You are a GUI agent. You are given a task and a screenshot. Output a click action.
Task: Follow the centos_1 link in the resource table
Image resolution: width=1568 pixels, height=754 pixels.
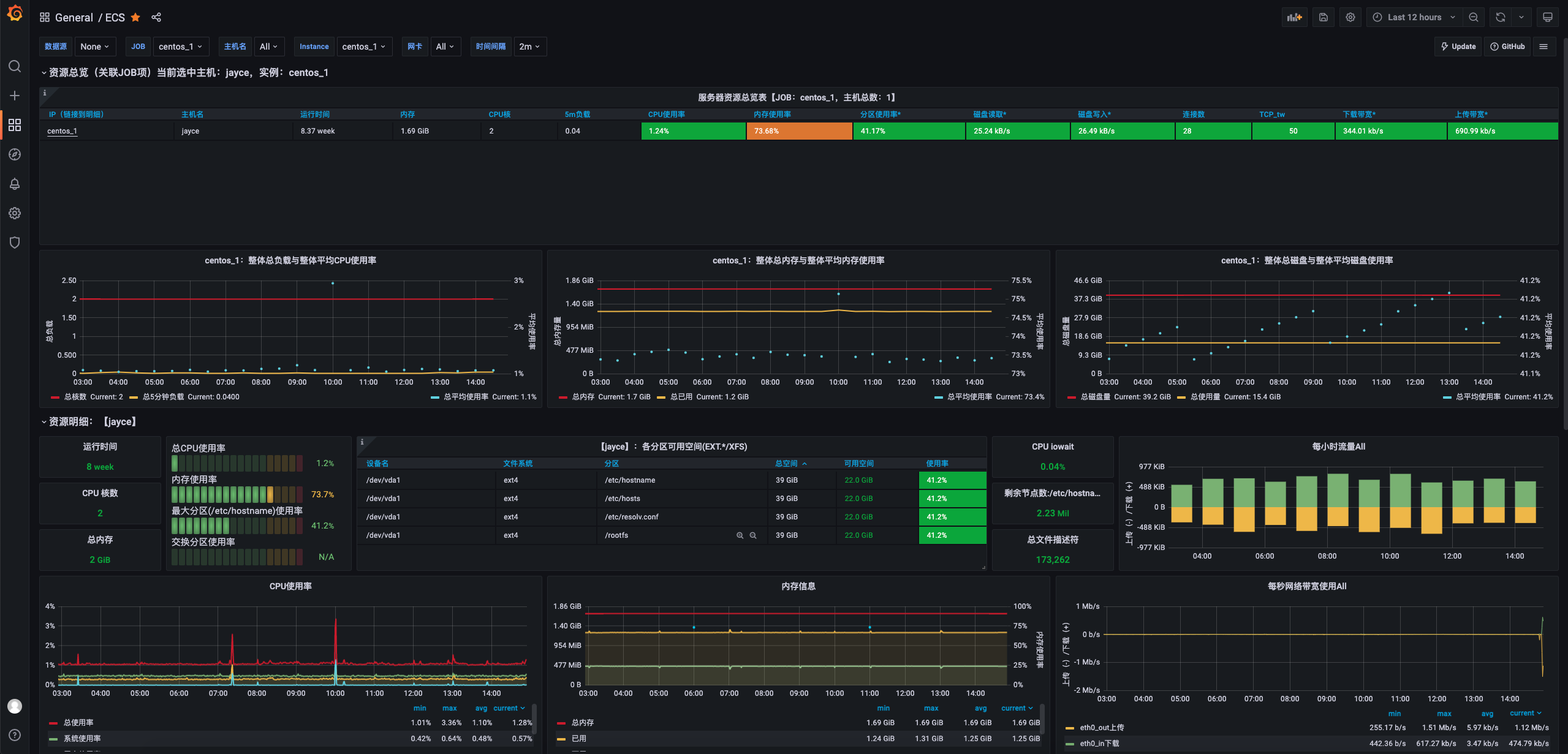pyautogui.click(x=62, y=130)
